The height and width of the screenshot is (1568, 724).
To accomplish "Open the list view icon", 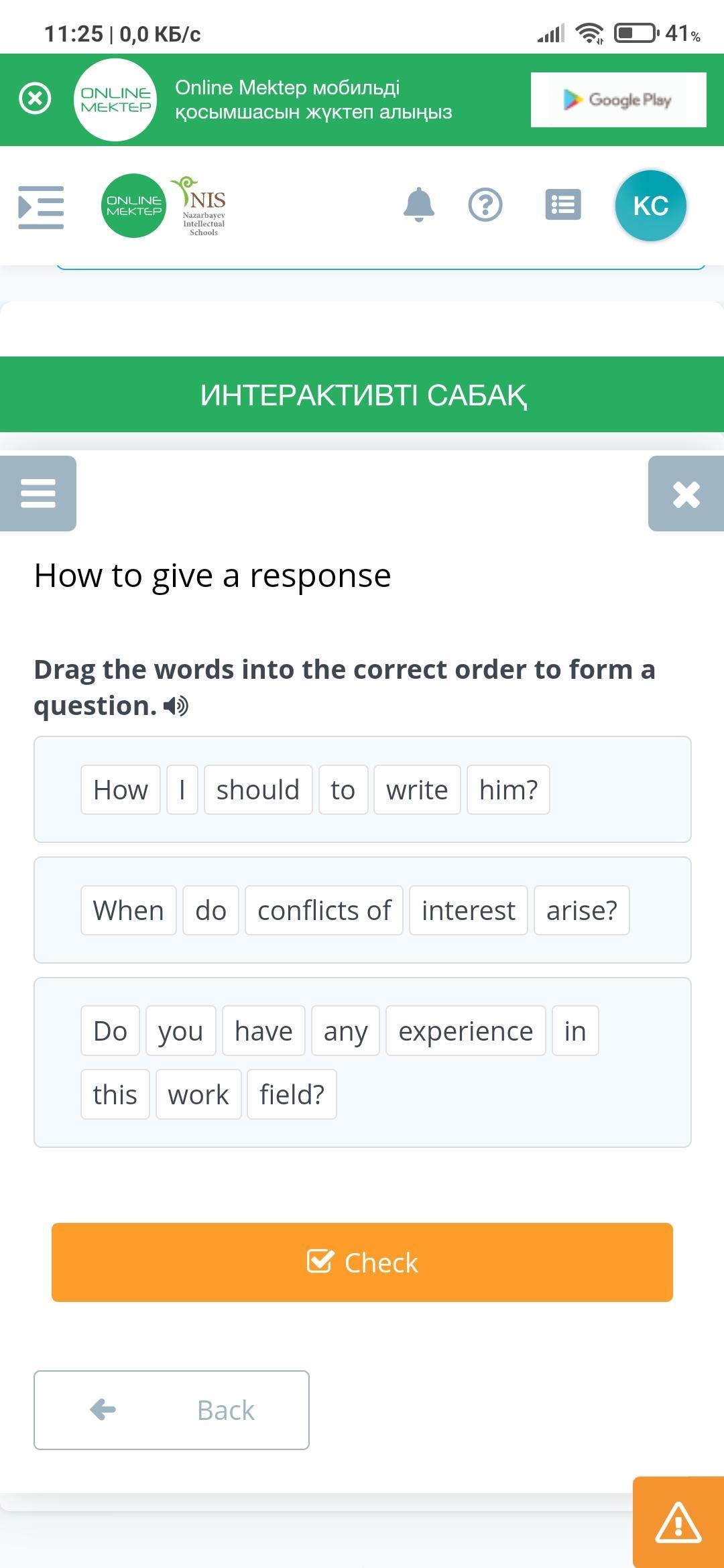I will (x=563, y=205).
